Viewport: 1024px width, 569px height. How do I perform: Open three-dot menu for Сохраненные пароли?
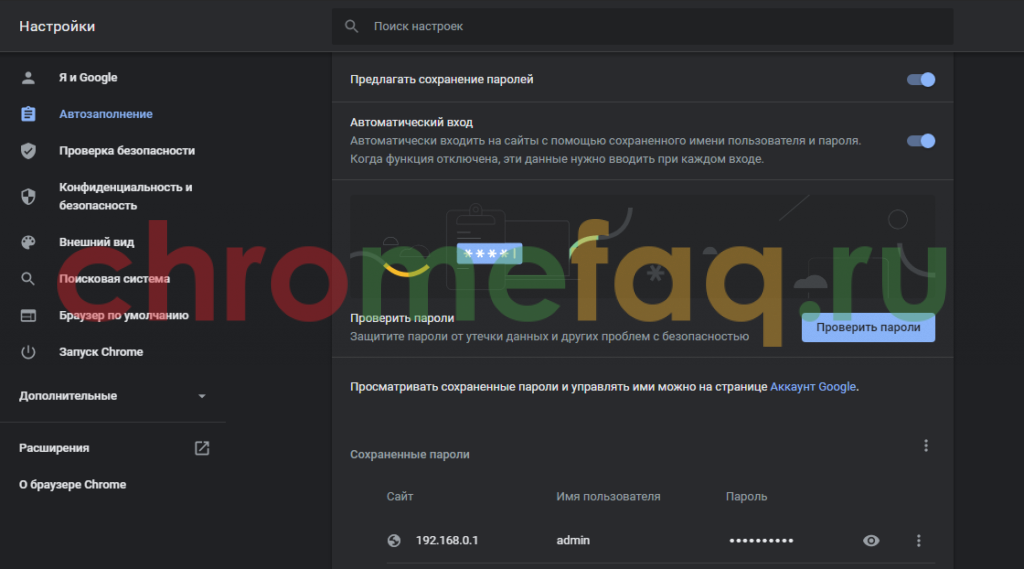point(926,446)
